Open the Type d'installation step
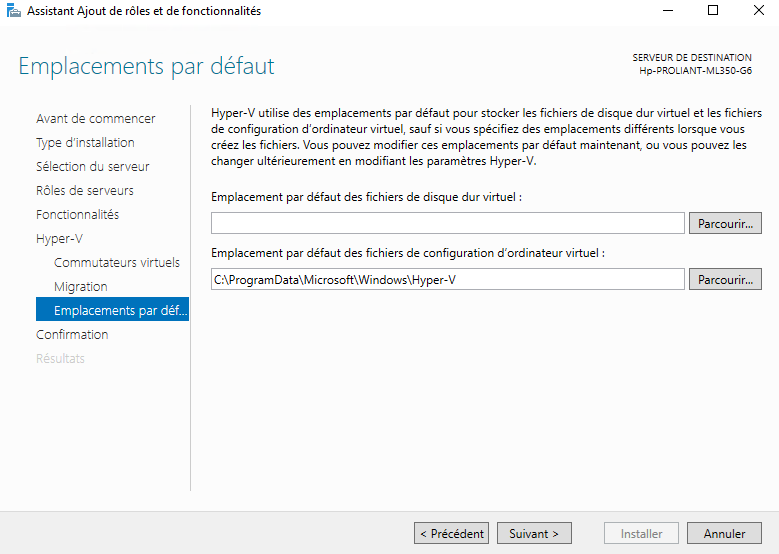 click(85, 143)
